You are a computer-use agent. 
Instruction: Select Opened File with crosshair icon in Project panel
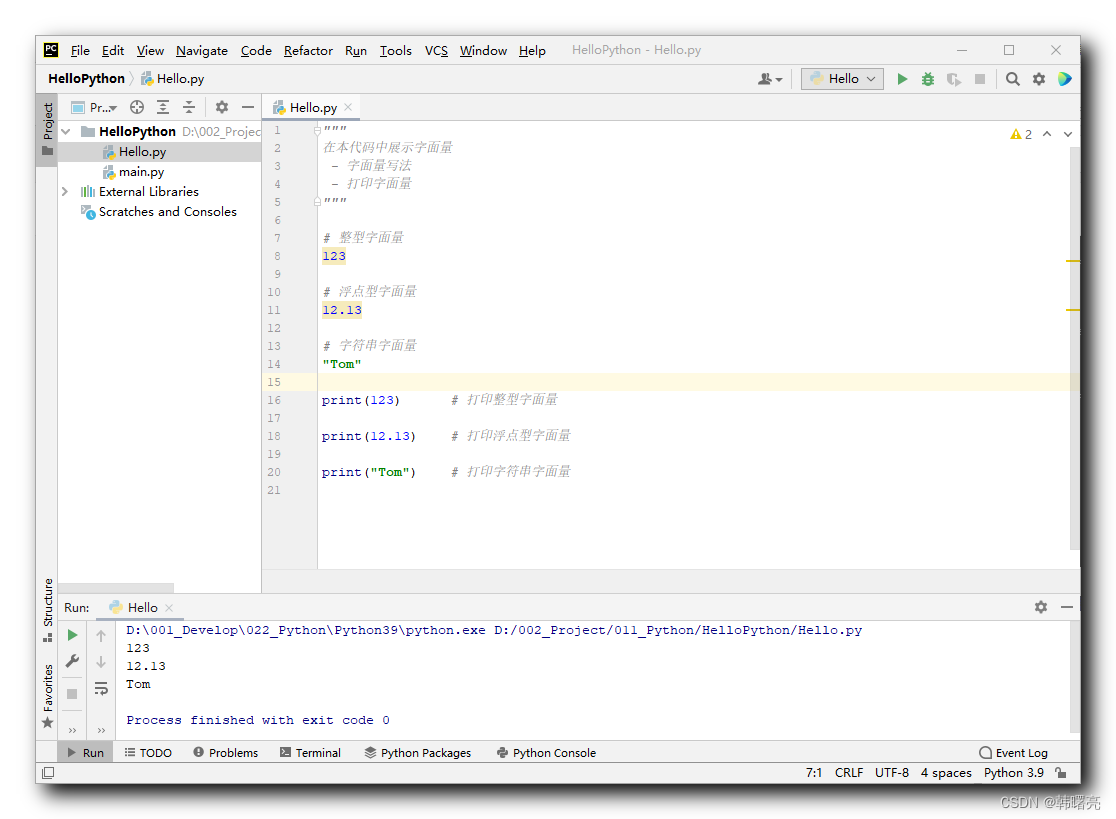click(x=137, y=107)
